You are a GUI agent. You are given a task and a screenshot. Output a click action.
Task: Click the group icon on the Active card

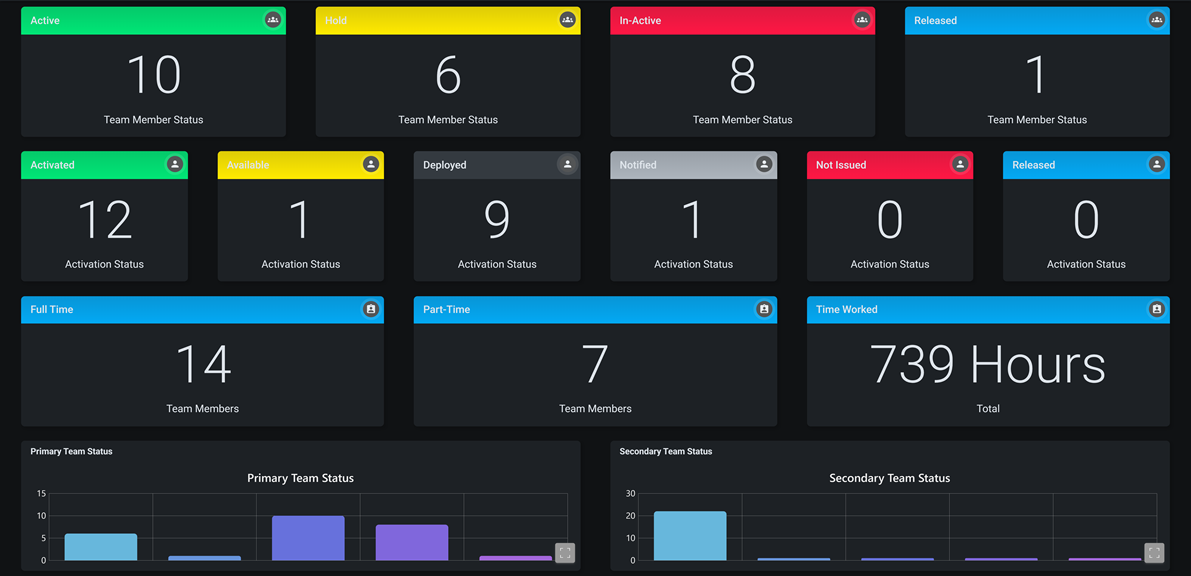click(x=272, y=20)
